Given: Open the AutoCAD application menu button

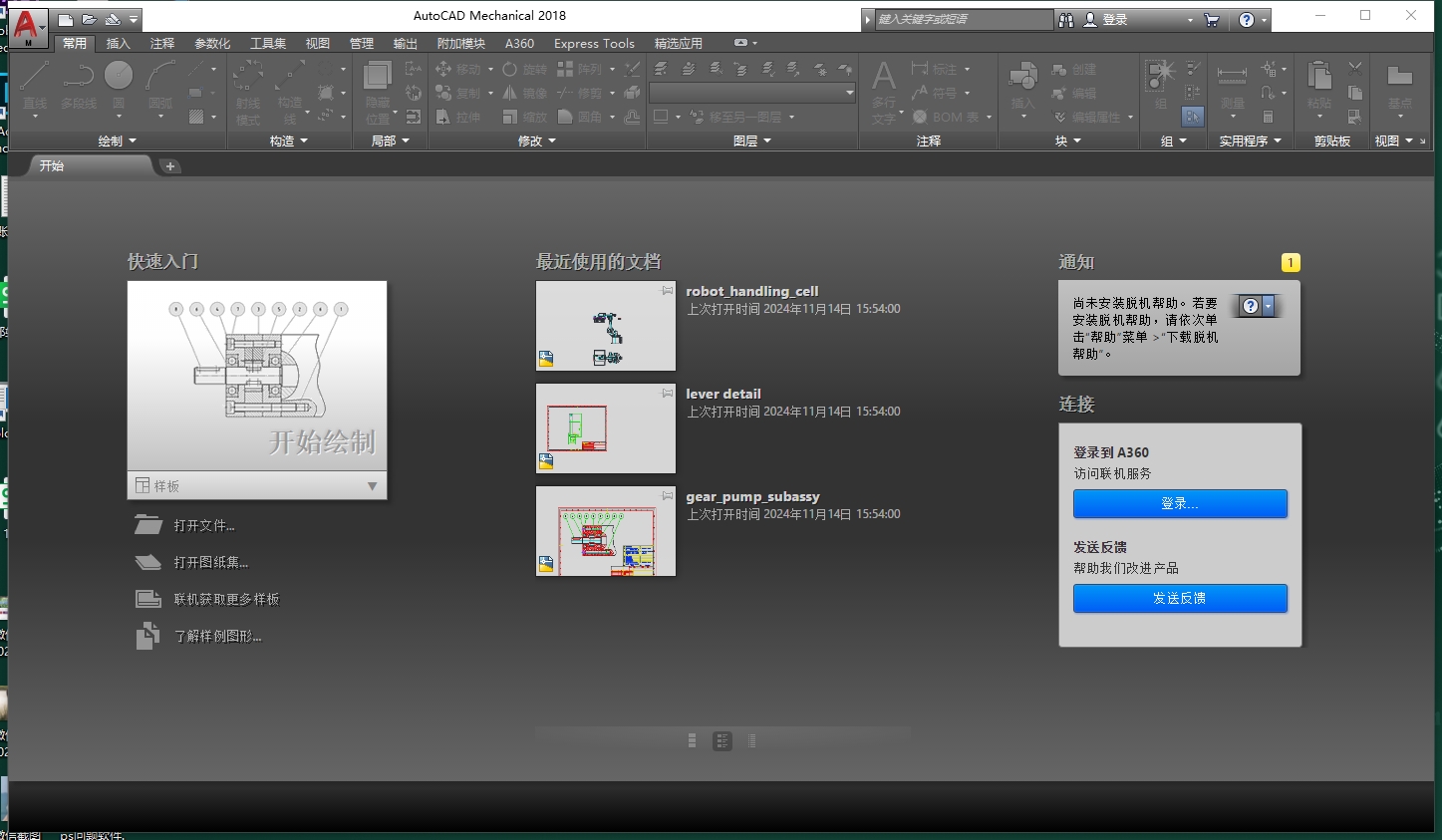Looking at the screenshot, I should (x=27, y=27).
